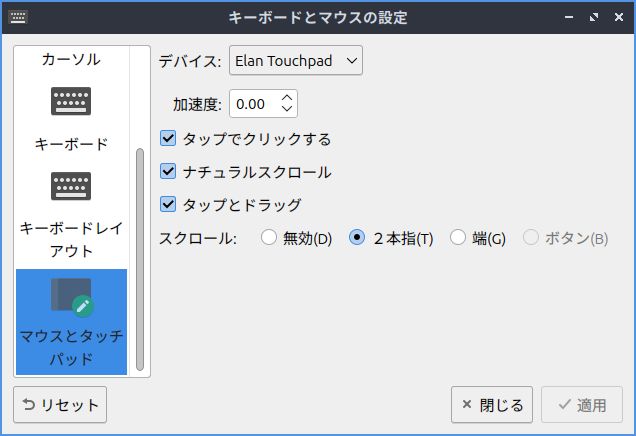This screenshot has width=636, height=436.
Task: Toggle the ナチュラルスクロール checkbox
Action: (x=168, y=171)
